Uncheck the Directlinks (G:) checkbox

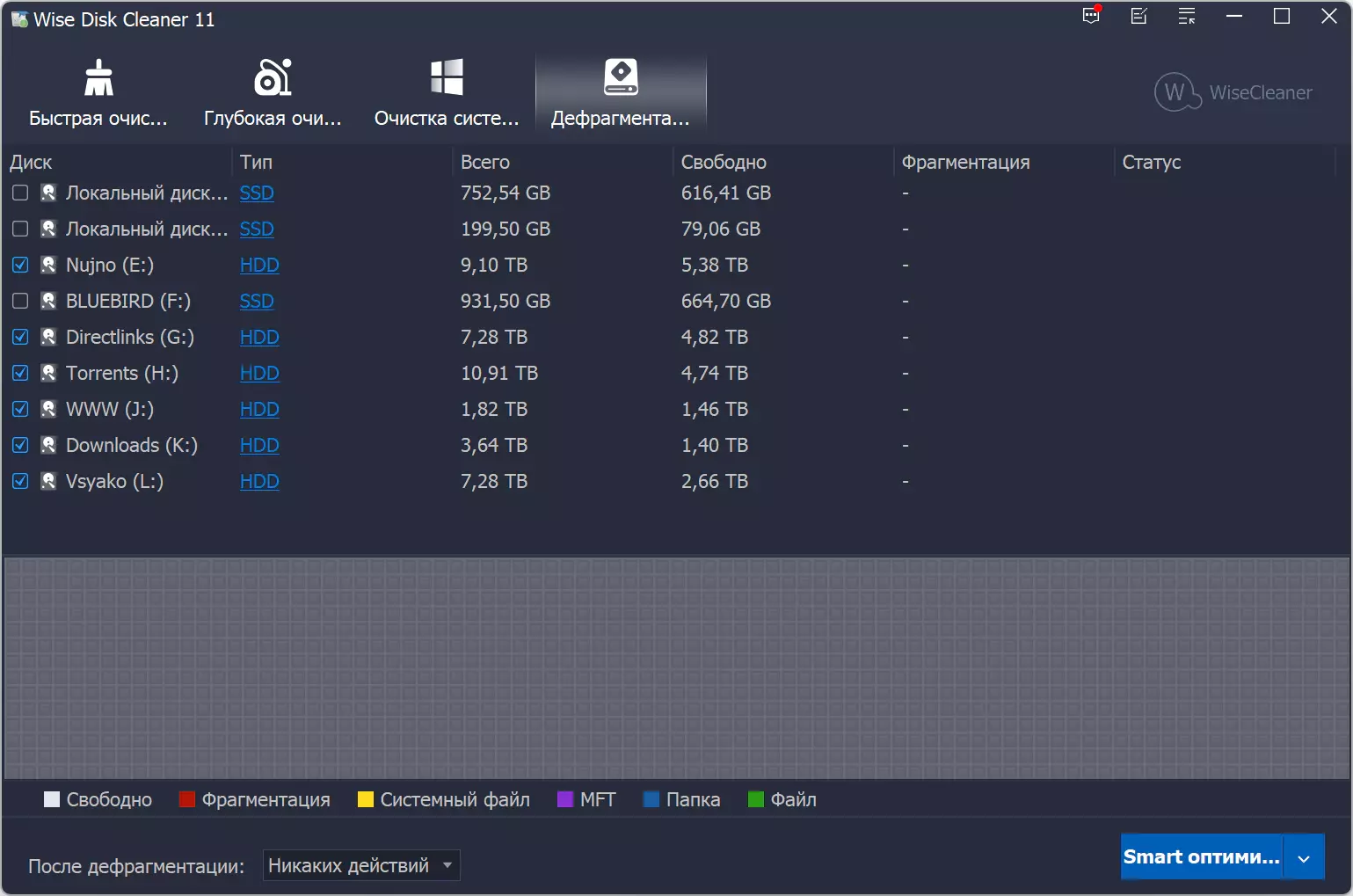20,337
